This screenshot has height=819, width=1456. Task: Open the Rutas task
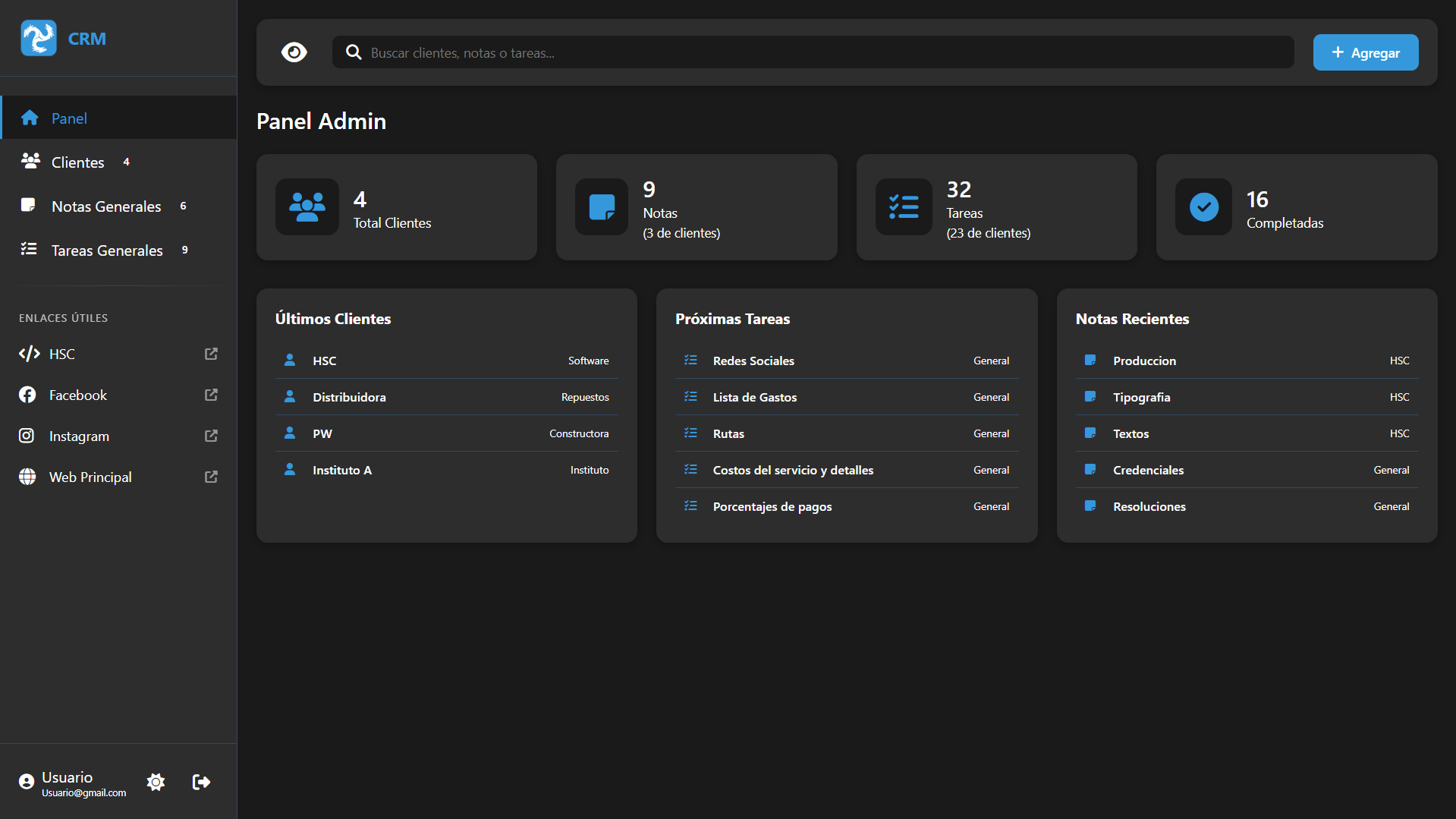click(847, 433)
